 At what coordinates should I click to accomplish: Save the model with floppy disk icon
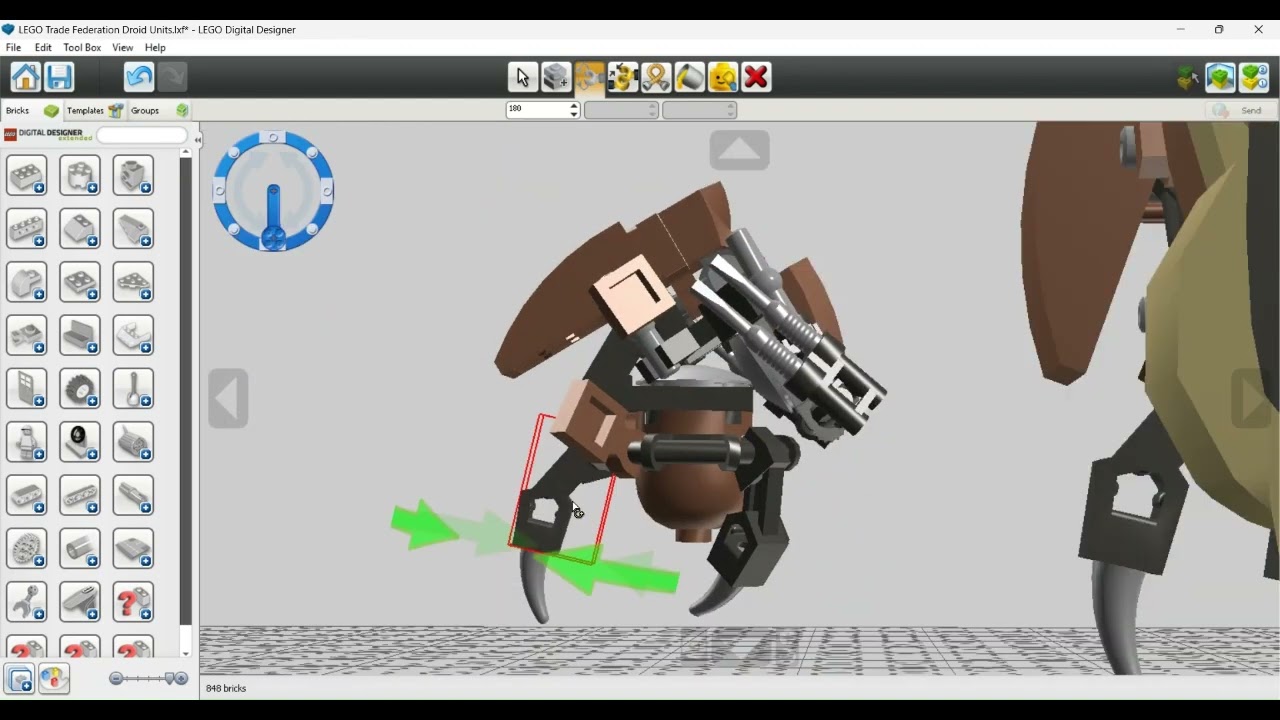pyautogui.click(x=59, y=77)
